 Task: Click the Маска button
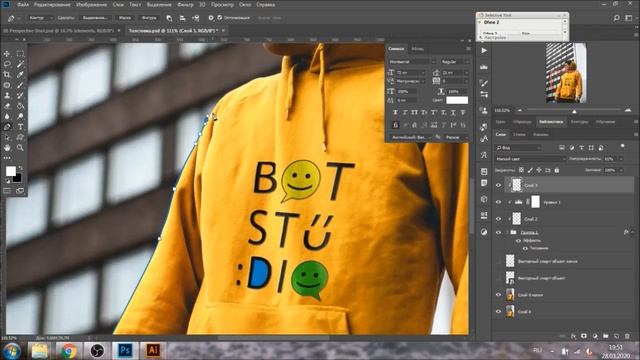coord(125,18)
